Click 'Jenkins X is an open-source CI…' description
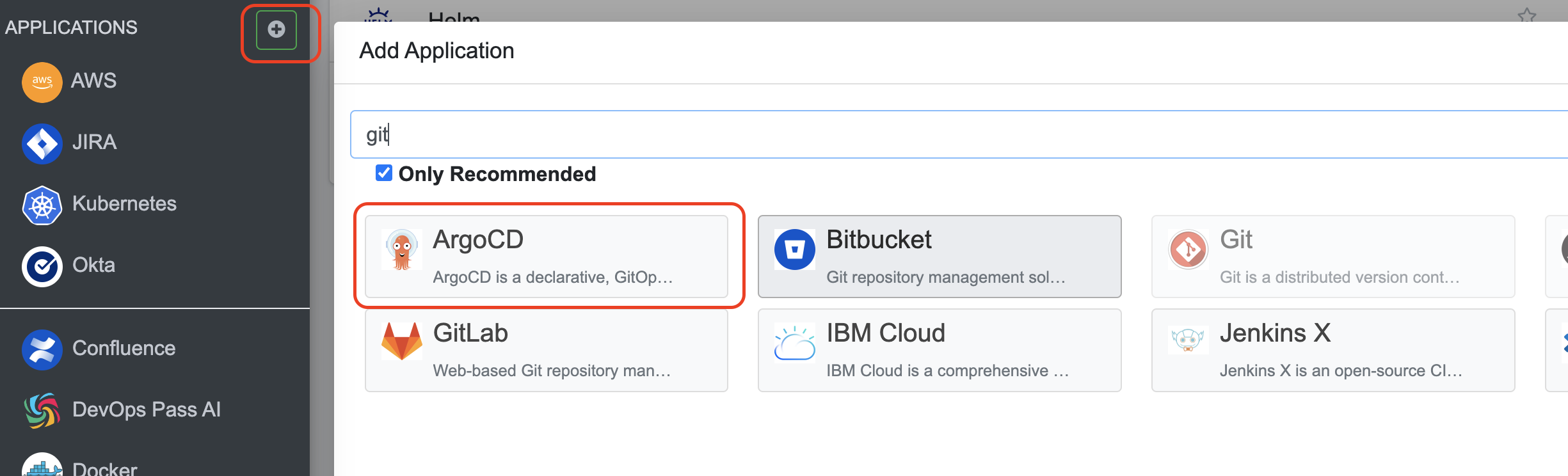 [1341, 370]
